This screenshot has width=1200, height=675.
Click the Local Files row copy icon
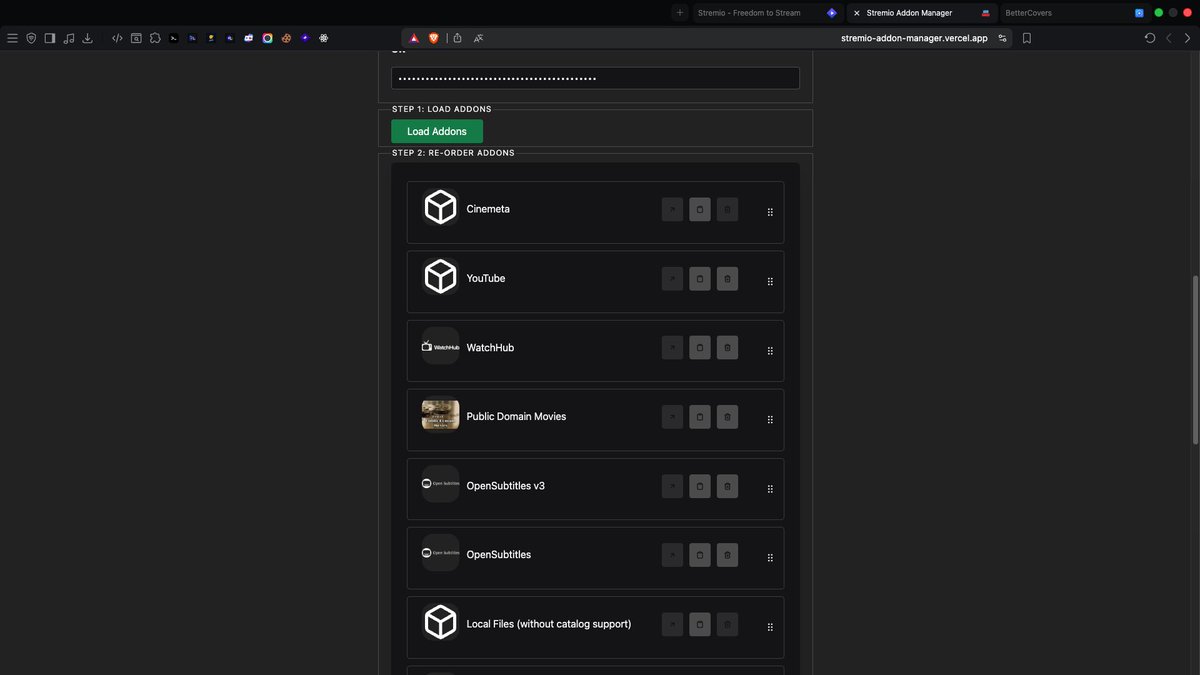click(x=700, y=624)
